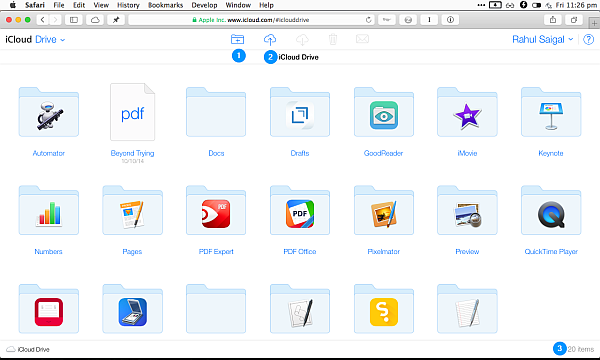Open the Bookmarks menu

point(165,5)
